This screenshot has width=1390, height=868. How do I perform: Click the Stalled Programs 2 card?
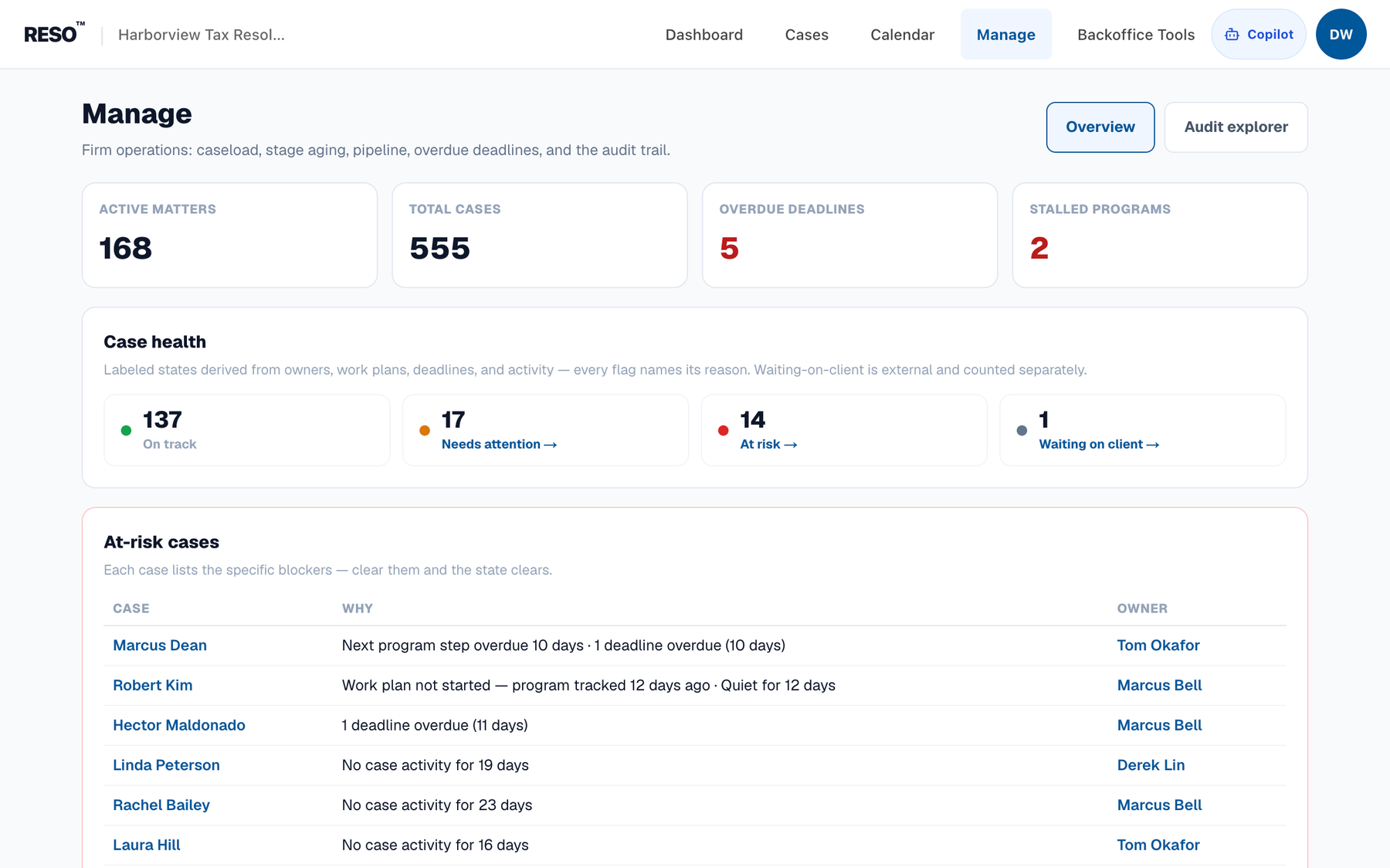[1159, 235]
